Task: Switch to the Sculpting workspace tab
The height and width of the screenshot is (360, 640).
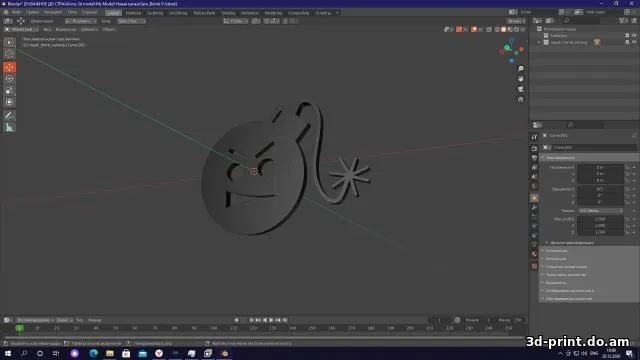Action: (155, 13)
